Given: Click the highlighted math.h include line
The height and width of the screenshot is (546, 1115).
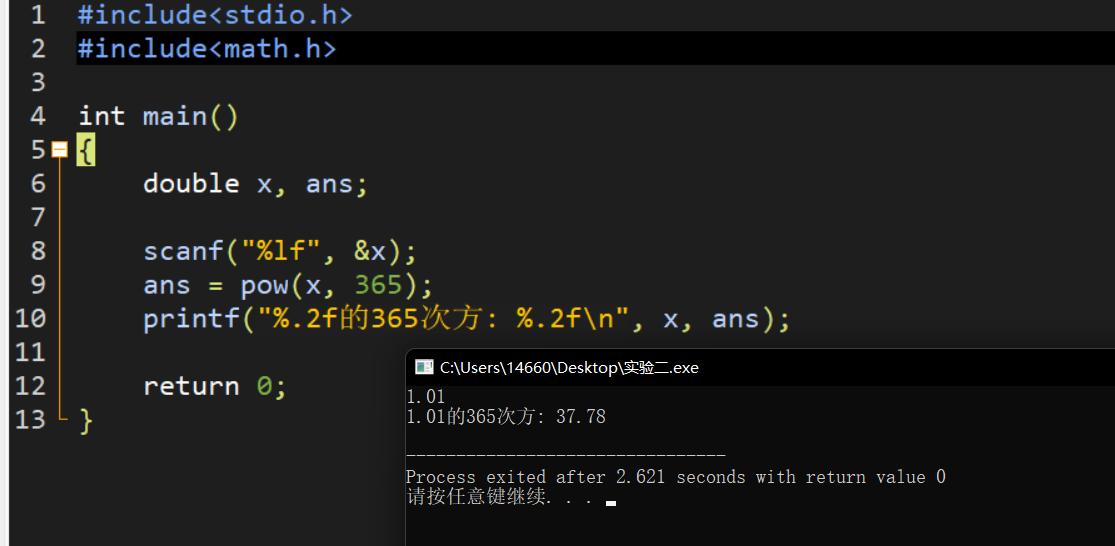Looking at the screenshot, I should (207, 48).
